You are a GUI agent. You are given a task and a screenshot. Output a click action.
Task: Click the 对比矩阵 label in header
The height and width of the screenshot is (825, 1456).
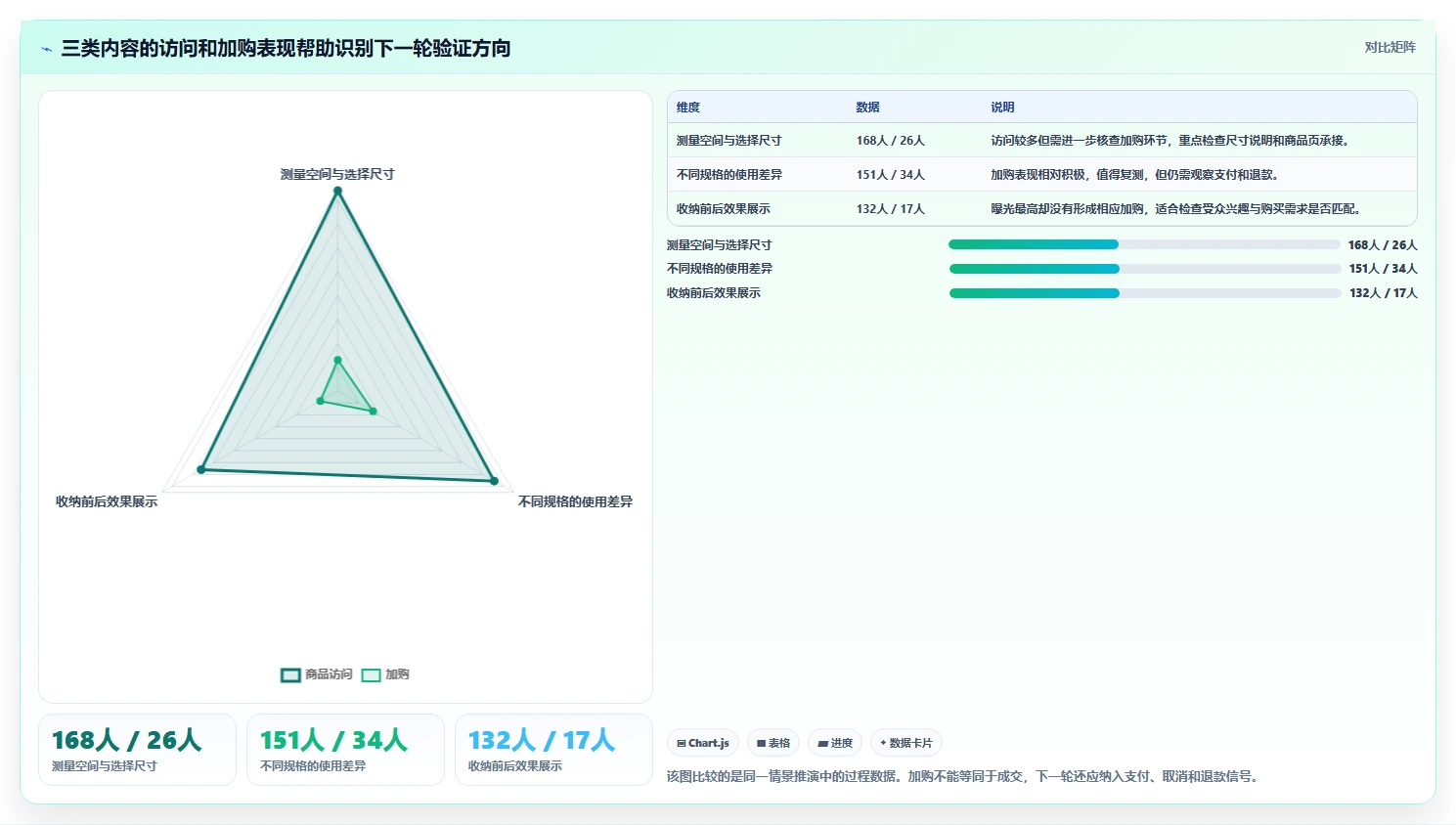tap(1390, 47)
